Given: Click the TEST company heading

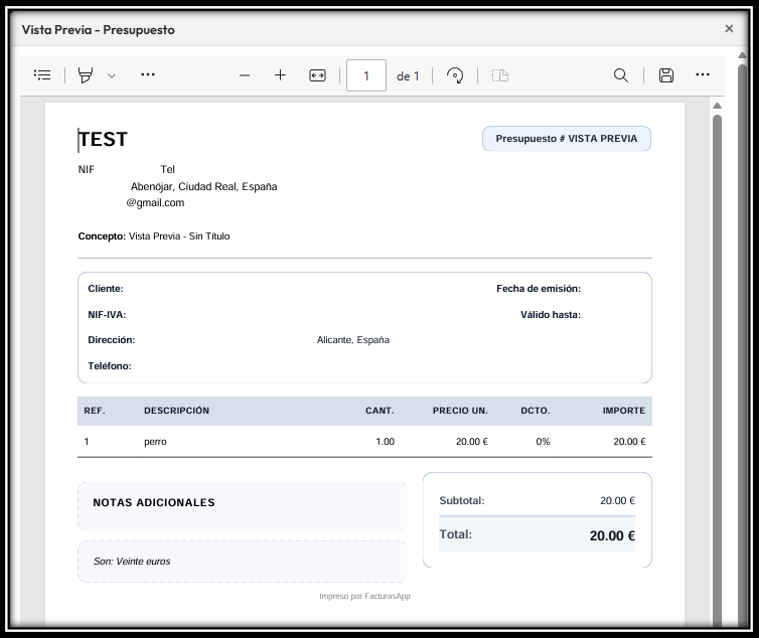Looking at the screenshot, I should [103, 140].
